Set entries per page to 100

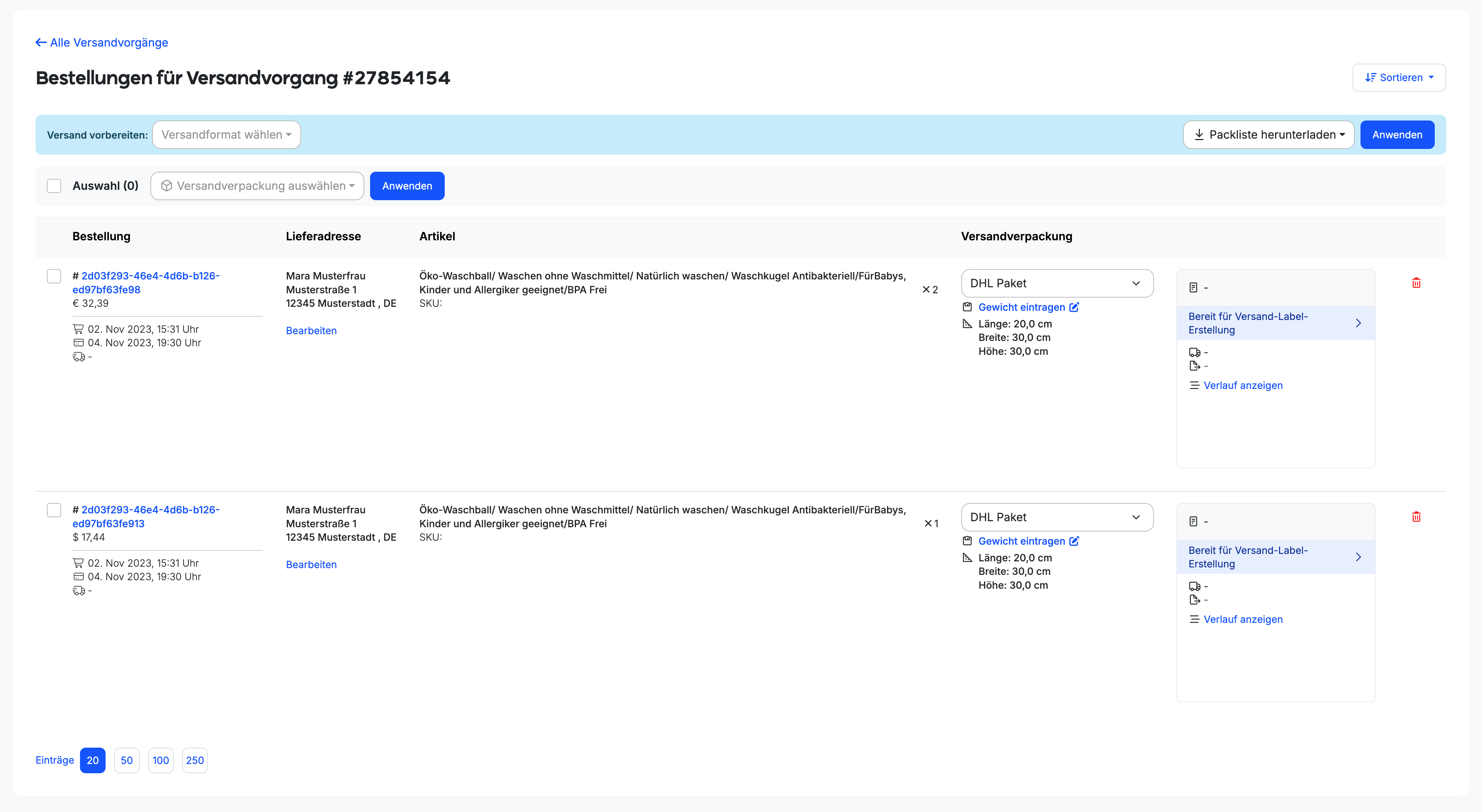coord(160,760)
